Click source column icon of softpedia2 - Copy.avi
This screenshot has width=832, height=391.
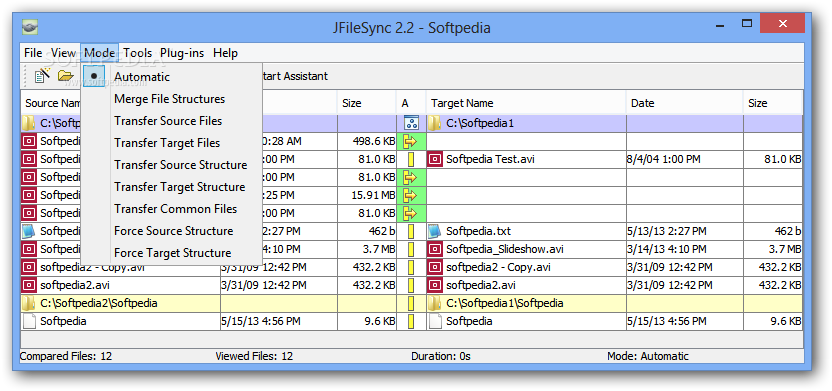tap(29, 267)
